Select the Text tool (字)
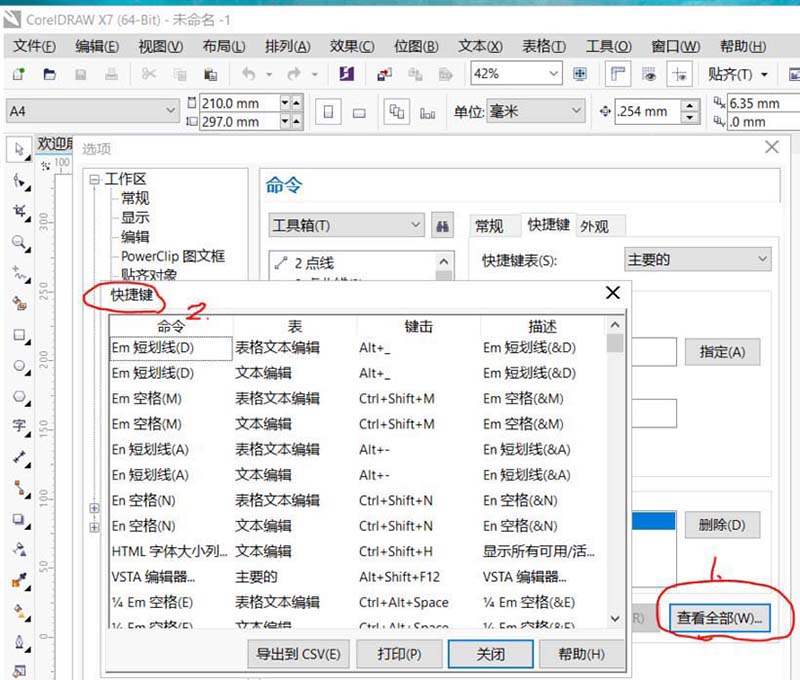The image size is (800, 680). [20, 426]
